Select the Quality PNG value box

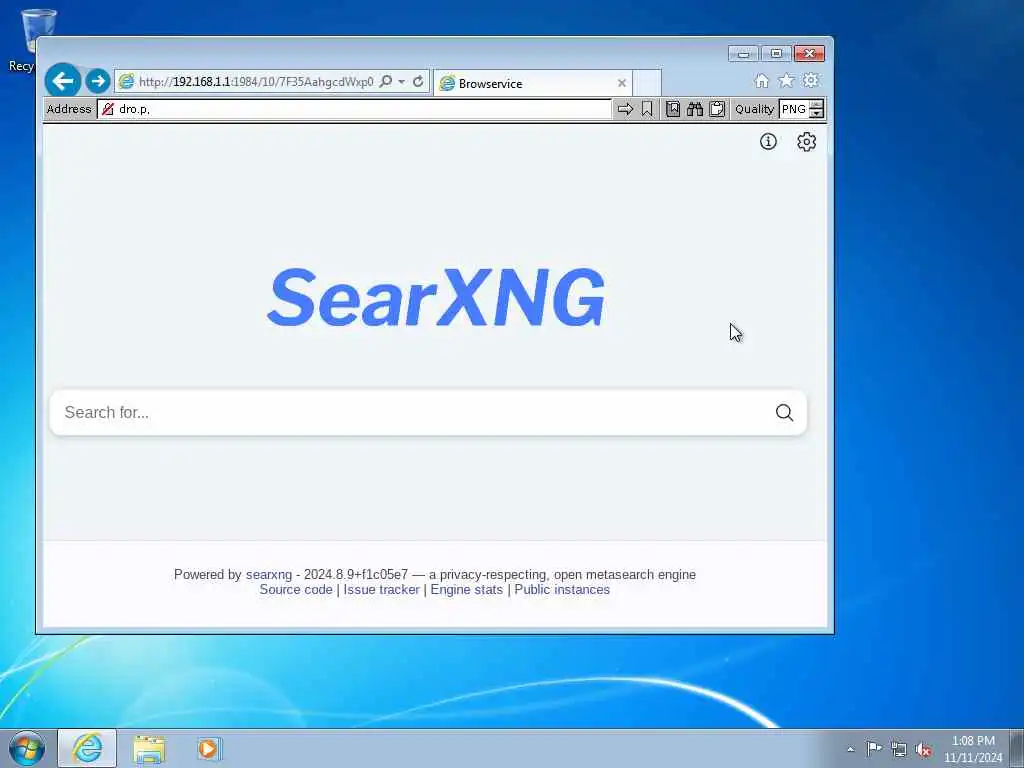point(793,109)
